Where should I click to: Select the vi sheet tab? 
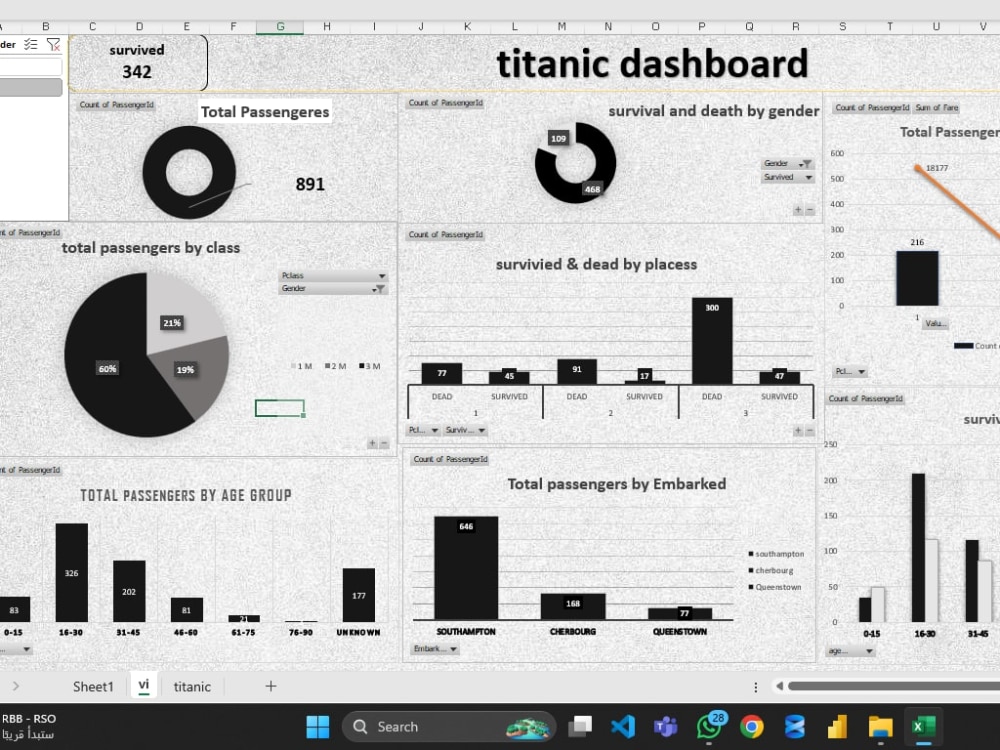point(144,685)
